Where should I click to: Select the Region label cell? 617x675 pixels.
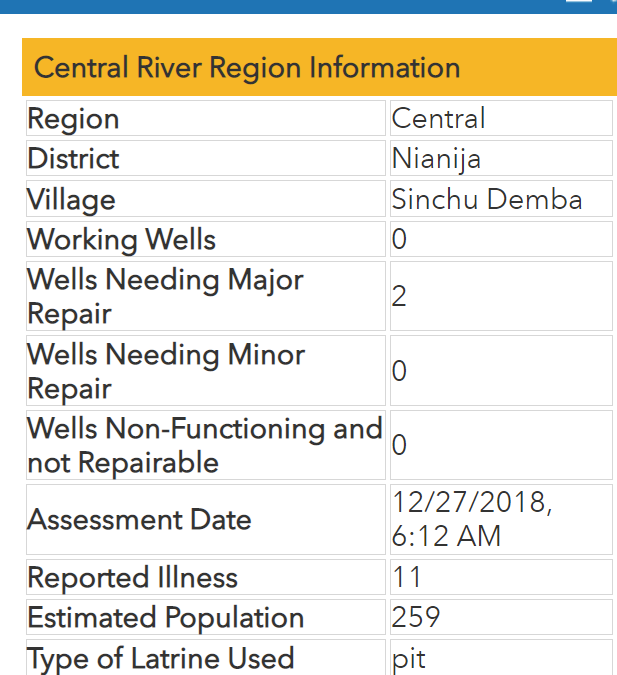[206, 118]
